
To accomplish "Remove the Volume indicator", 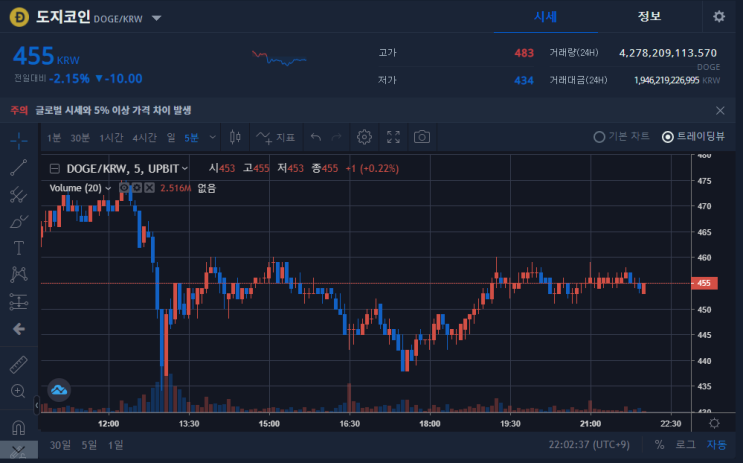I will point(149,188).
